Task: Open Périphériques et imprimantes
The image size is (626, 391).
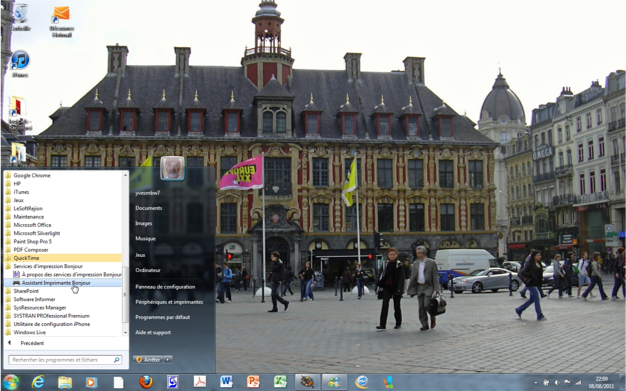Action: click(x=169, y=302)
